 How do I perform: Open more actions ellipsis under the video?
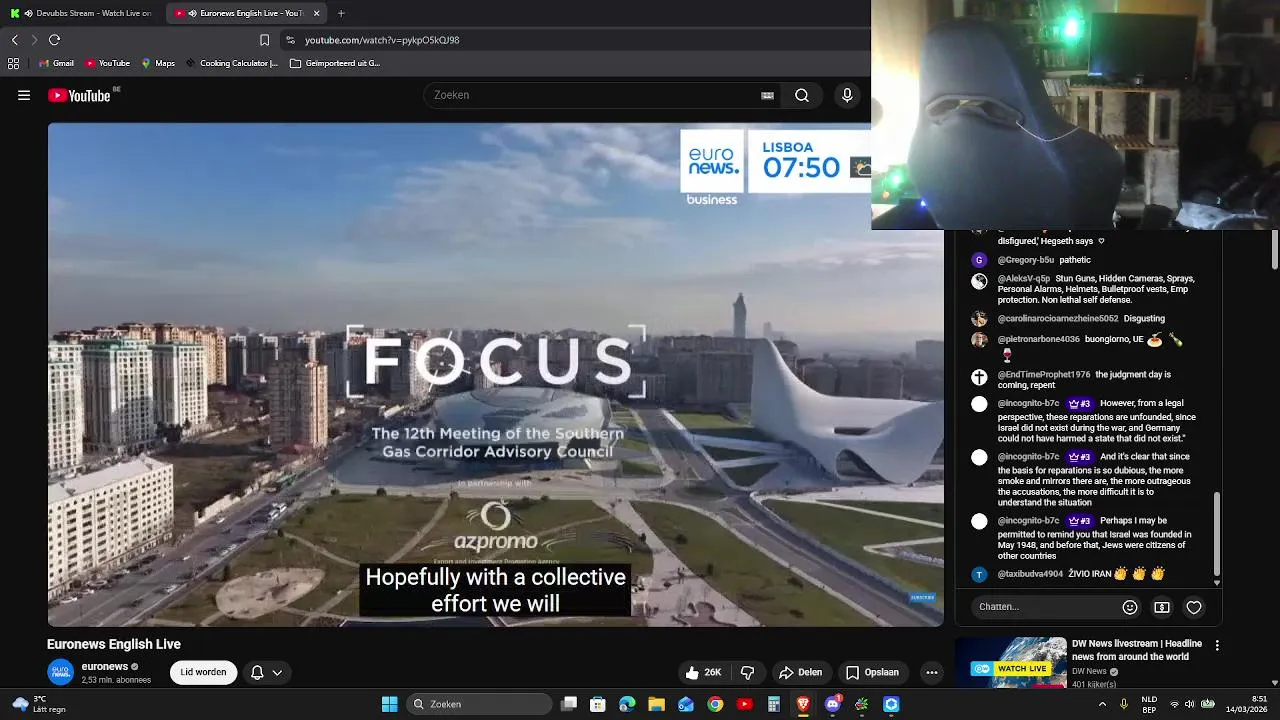(x=932, y=672)
